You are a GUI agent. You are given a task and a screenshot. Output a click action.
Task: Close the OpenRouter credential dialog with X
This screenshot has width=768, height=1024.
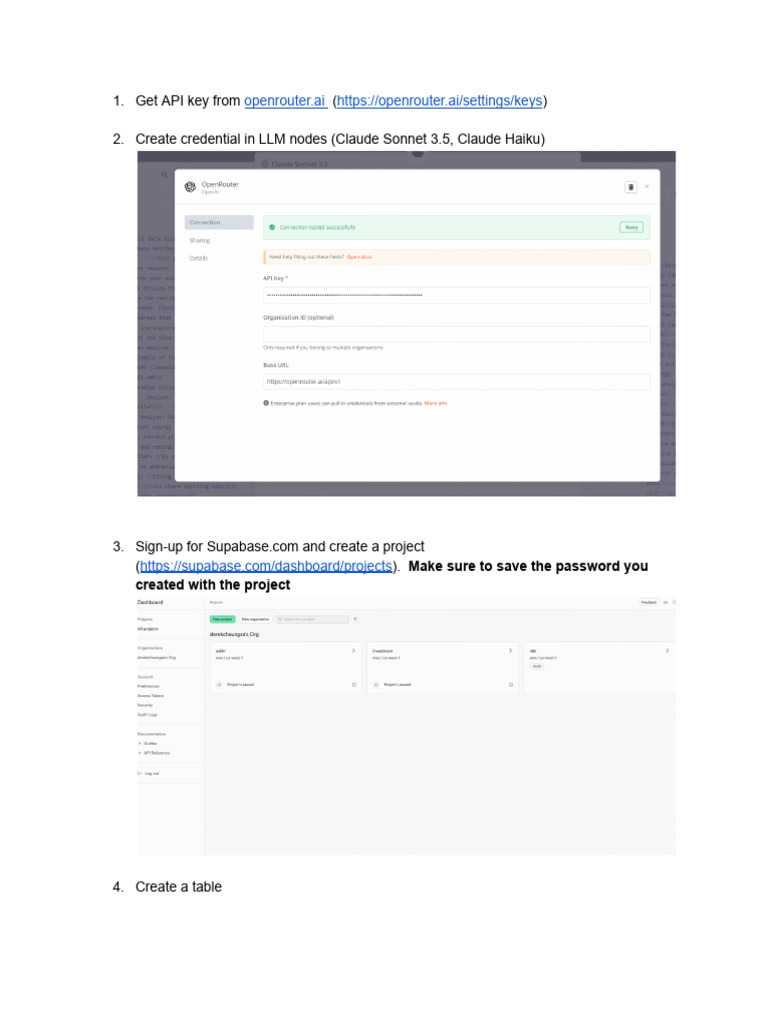coord(647,187)
